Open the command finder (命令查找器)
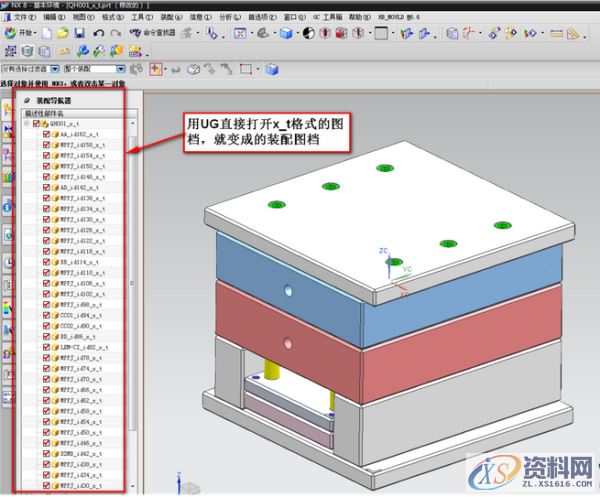The width and height of the screenshot is (600, 497). point(148,34)
